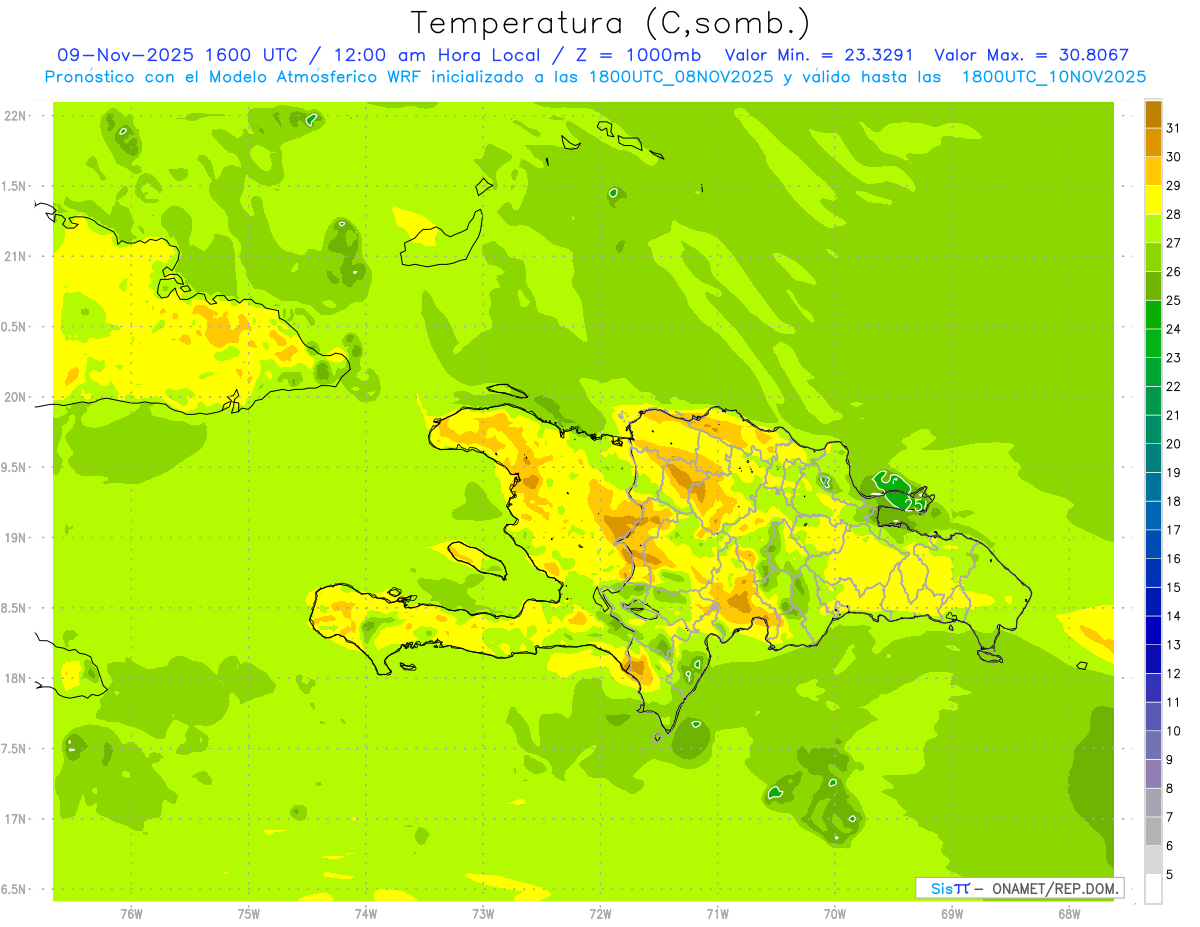The image size is (1200, 927).
Task: Click the date text '09-Nov-2025 1600 UTC'
Action: [177, 55]
